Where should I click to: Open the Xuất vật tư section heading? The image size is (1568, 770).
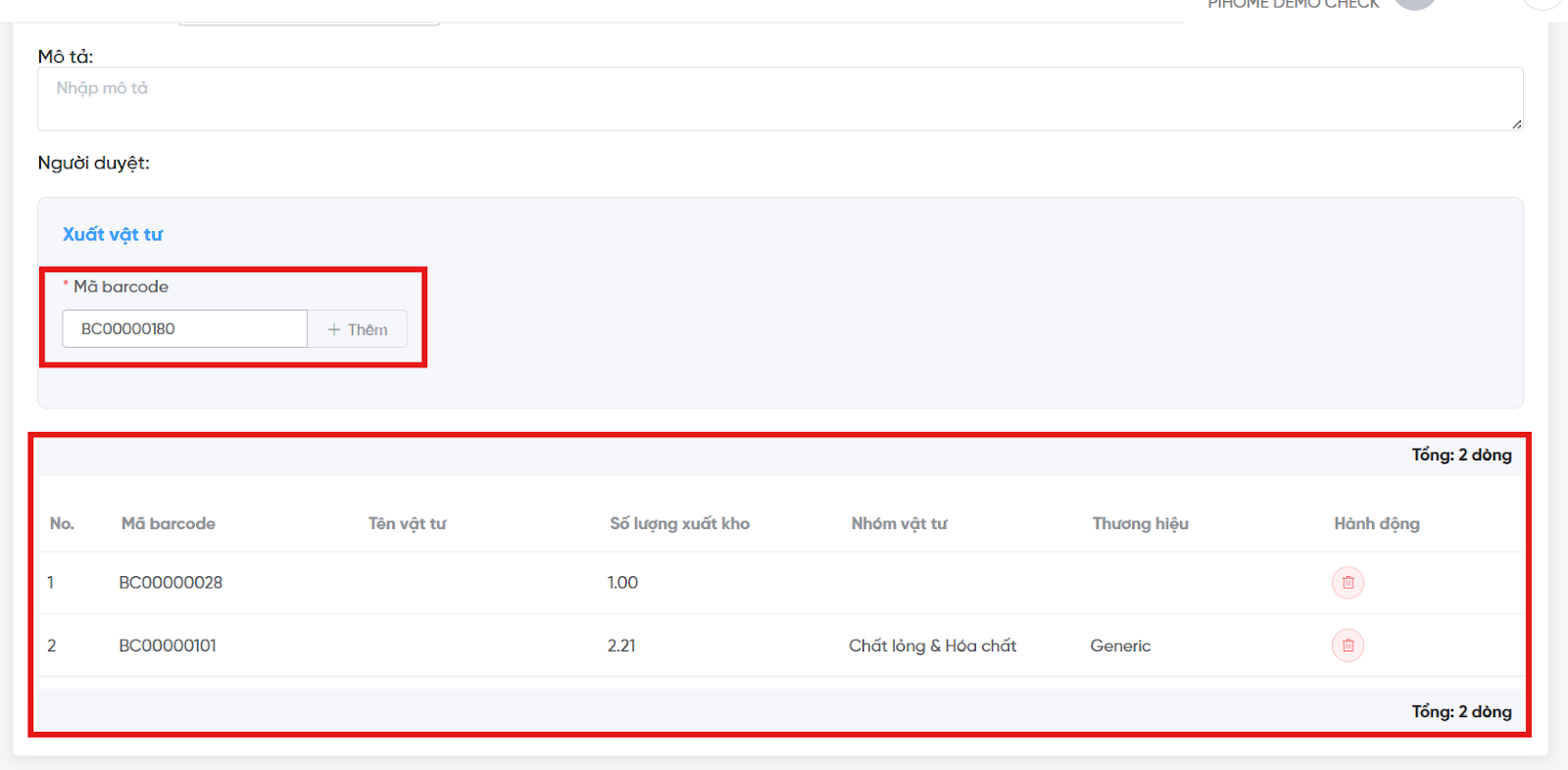(113, 234)
